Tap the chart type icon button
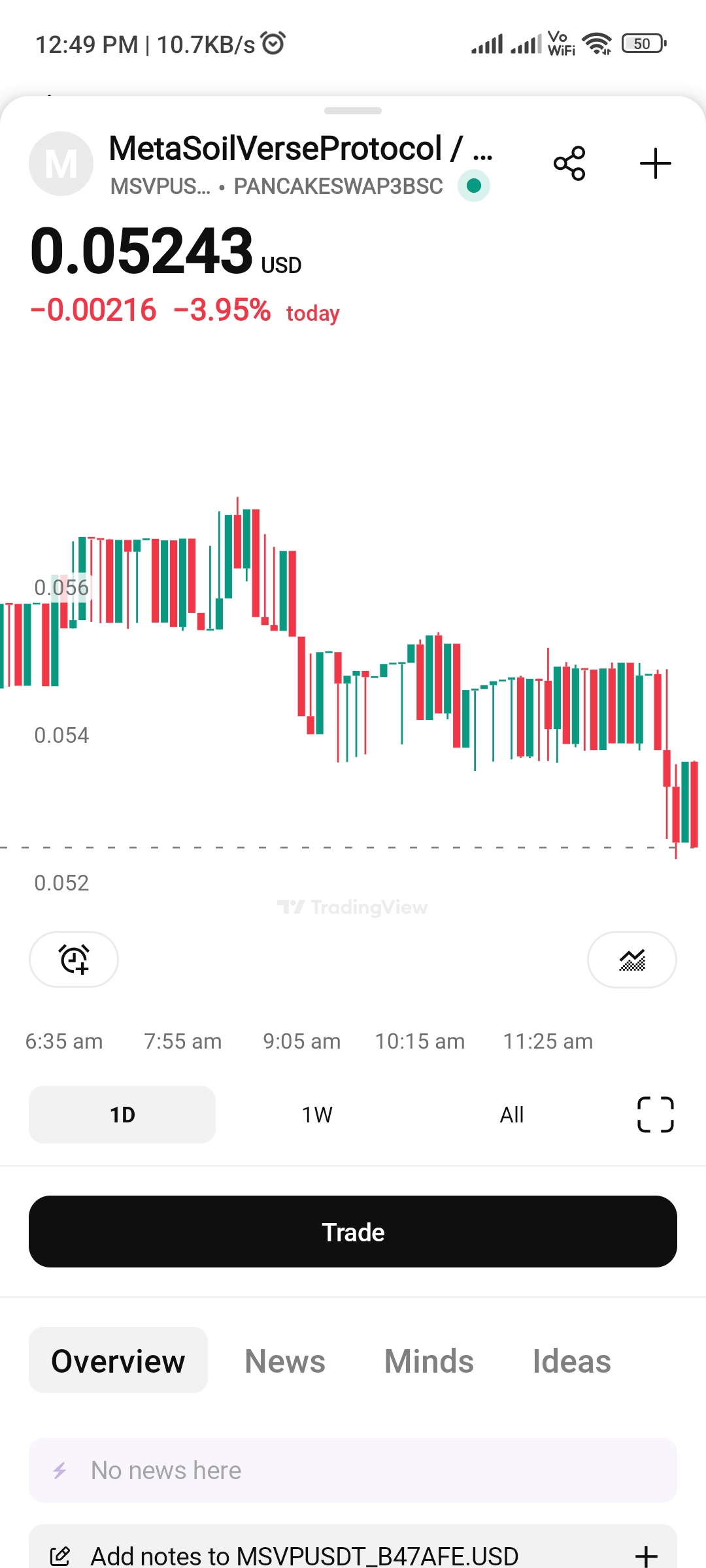This screenshot has width=706, height=1568. [631, 959]
